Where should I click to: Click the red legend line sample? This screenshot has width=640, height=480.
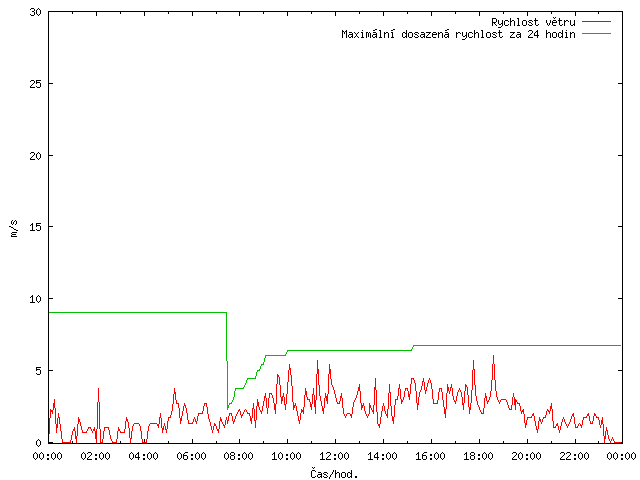(x=596, y=22)
